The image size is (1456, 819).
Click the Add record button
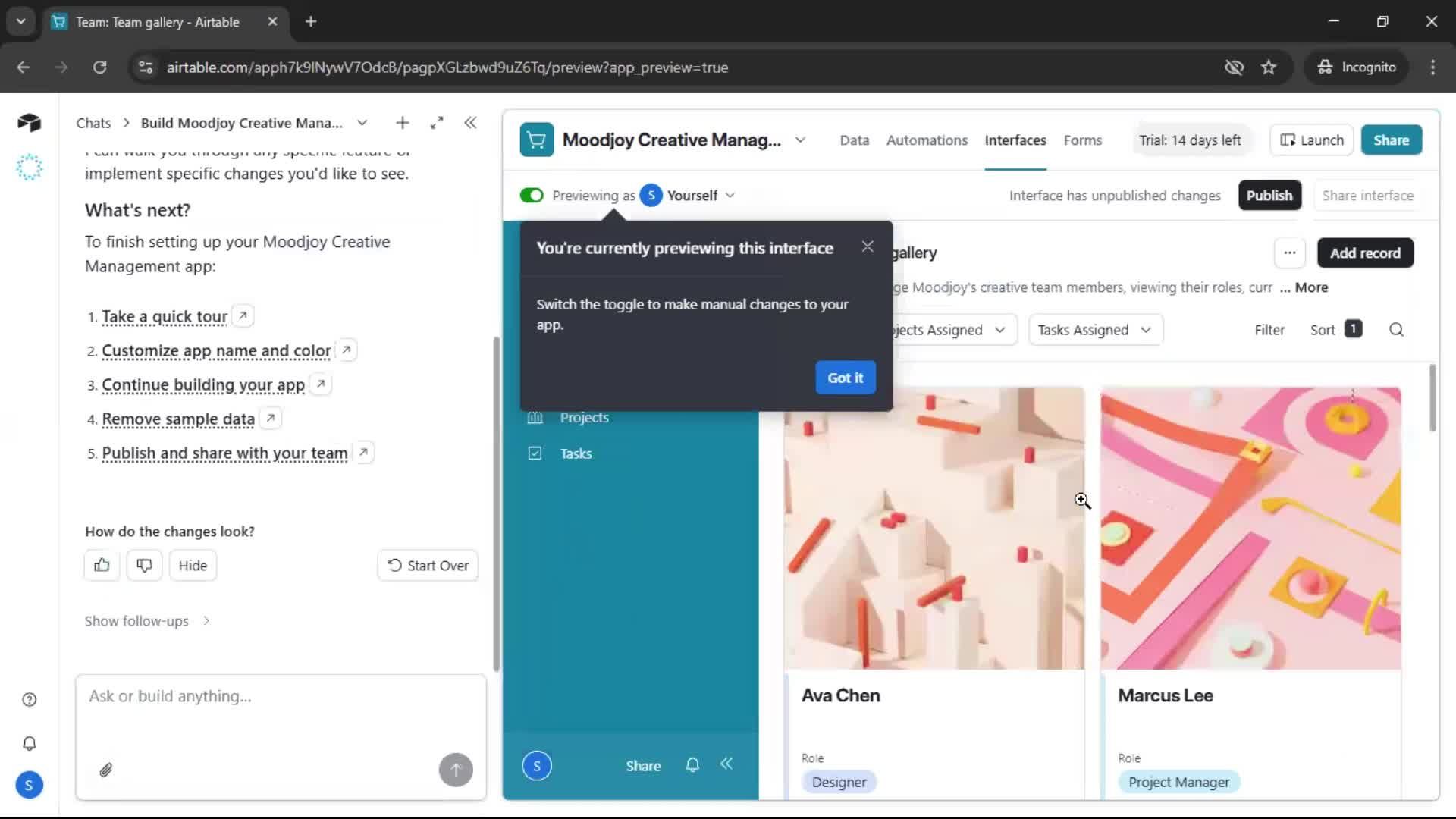coord(1365,253)
